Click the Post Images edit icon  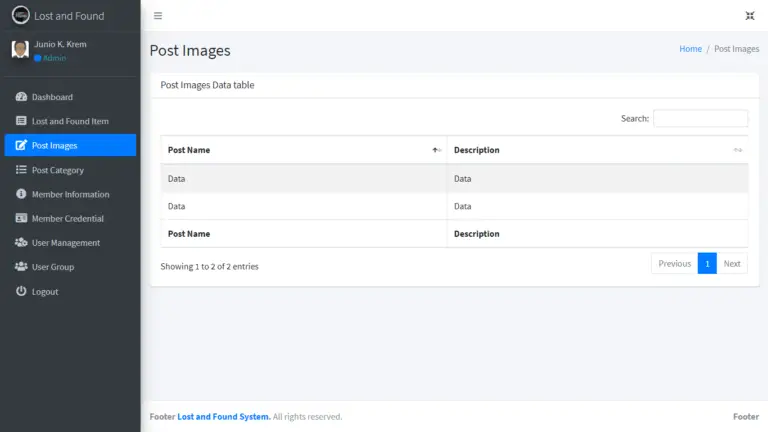[21, 145]
